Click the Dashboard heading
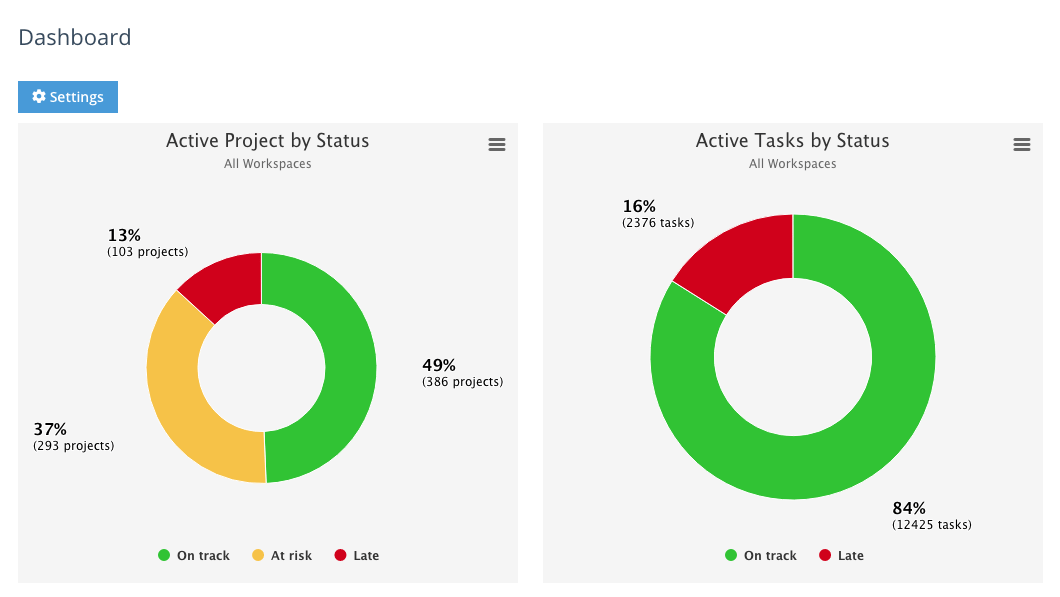 click(x=74, y=37)
